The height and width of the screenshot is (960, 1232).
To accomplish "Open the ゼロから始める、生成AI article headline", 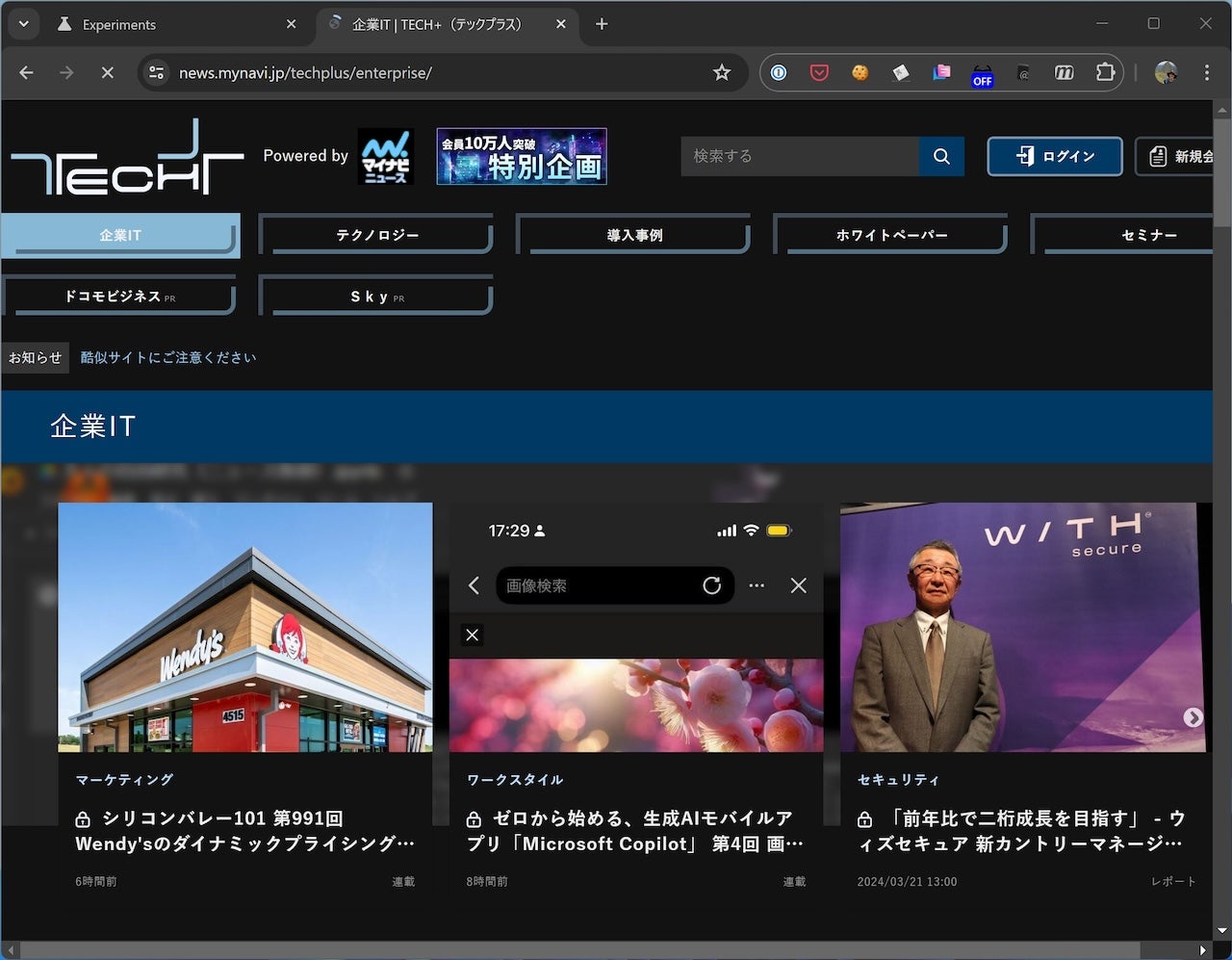I will (635, 831).
